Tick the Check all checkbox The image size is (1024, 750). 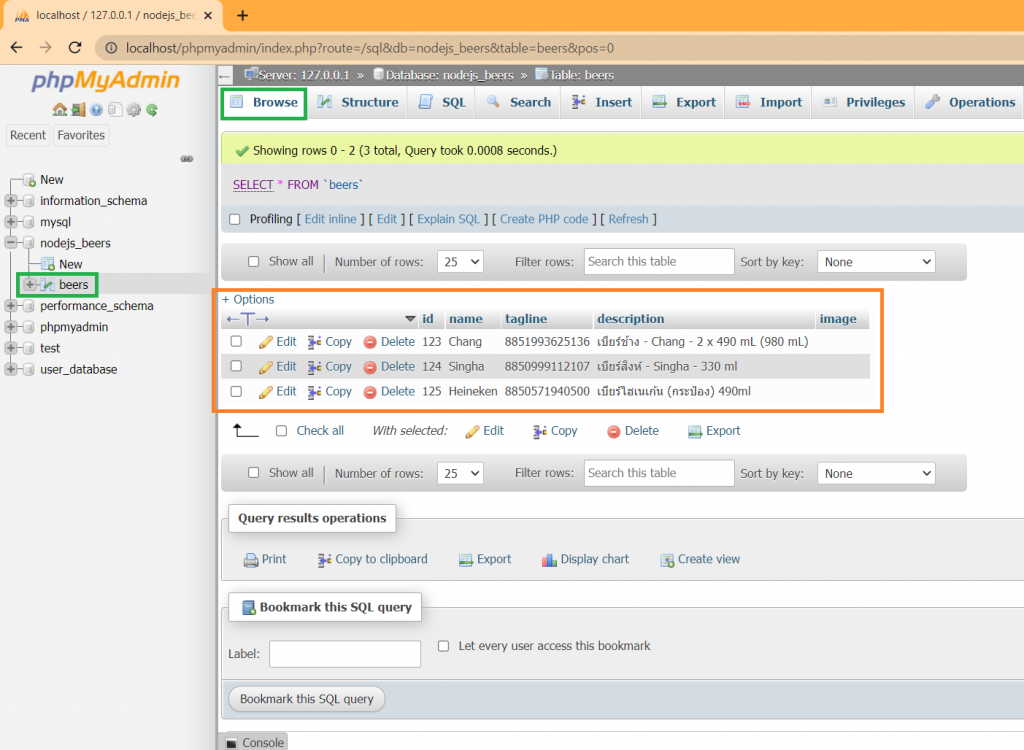(x=281, y=431)
